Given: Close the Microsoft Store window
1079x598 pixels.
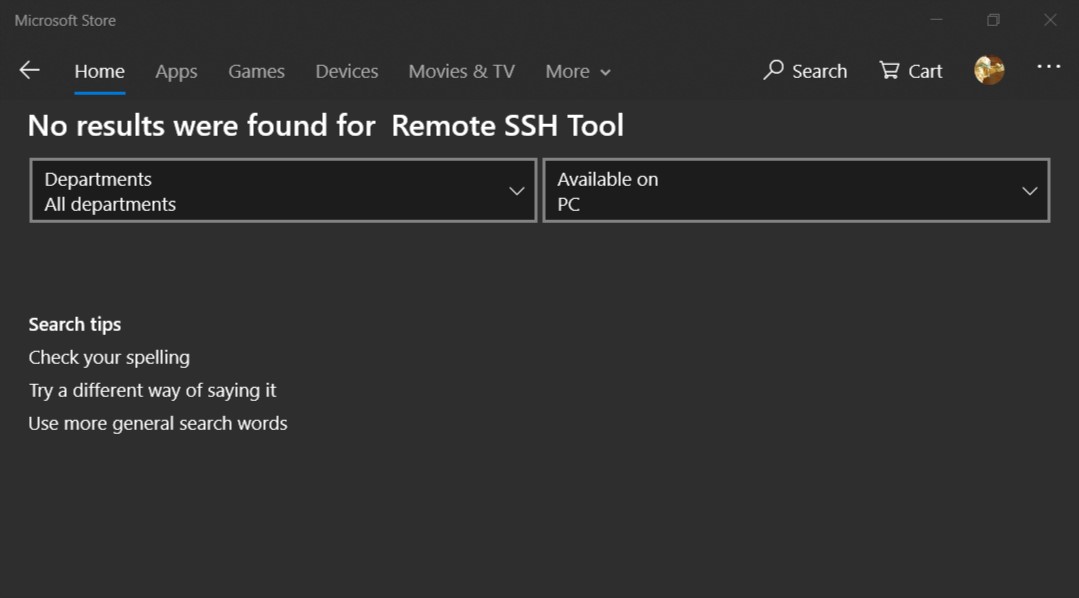Looking at the screenshot, I should [x=1050, y=20].
